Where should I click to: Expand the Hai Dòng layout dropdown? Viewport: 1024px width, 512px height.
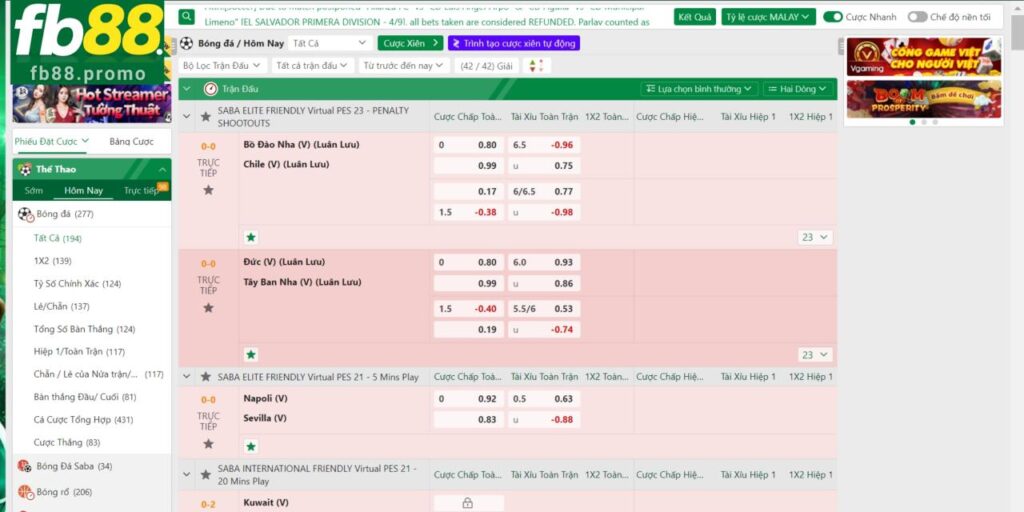click(798, 89)
